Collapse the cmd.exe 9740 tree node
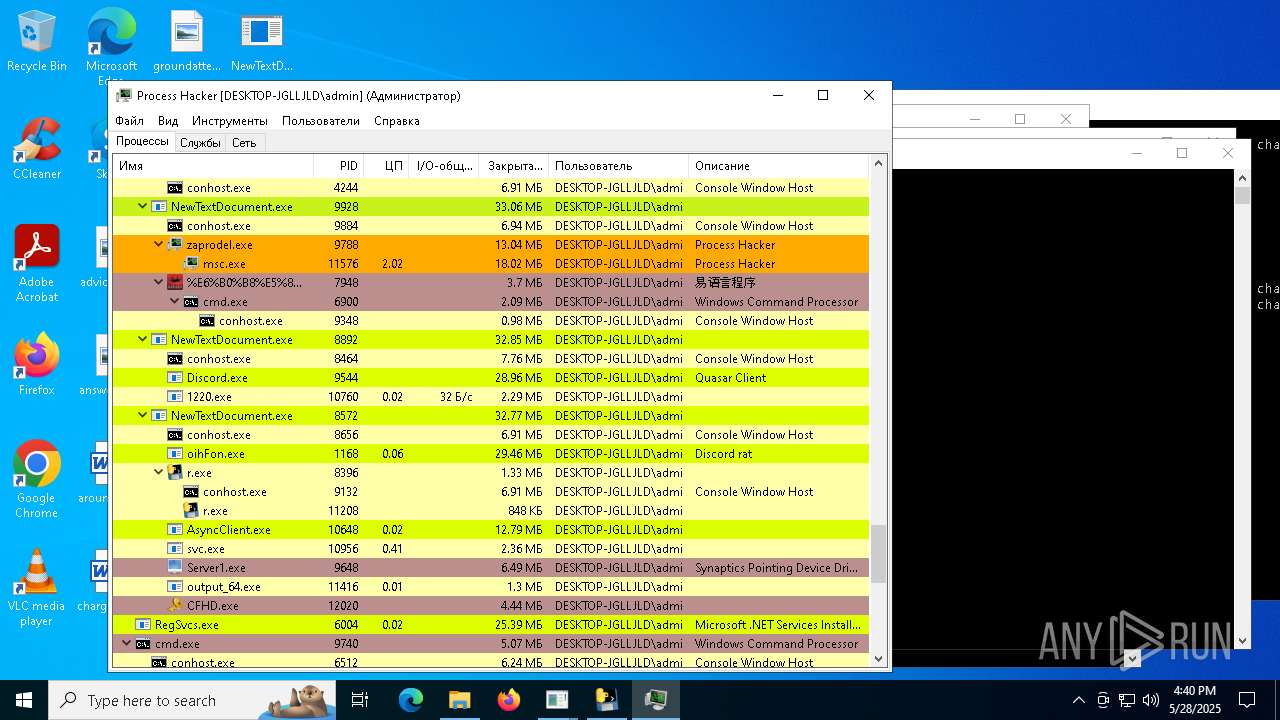1280x720 pixels. coord(127,643)
